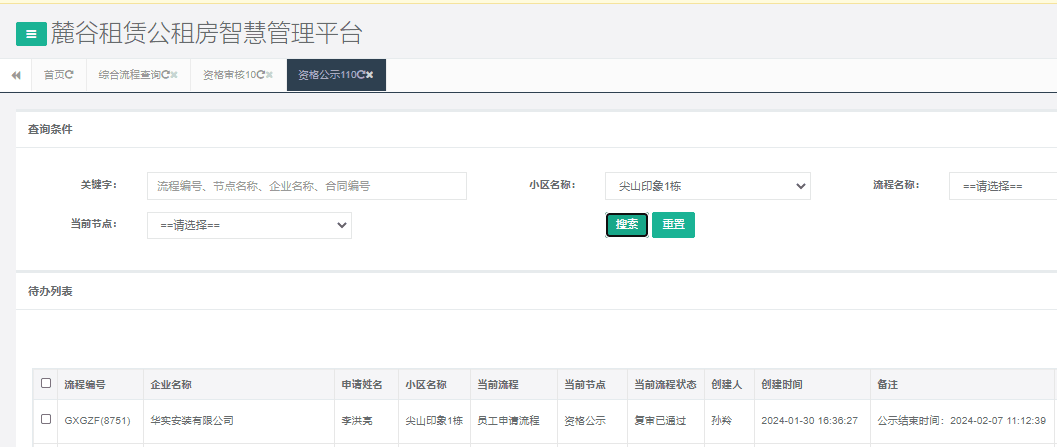Viewport: 1057px width, 447px height.
Task: Click refresh icon on 资格公示110 tab
Action: [360, 75]
